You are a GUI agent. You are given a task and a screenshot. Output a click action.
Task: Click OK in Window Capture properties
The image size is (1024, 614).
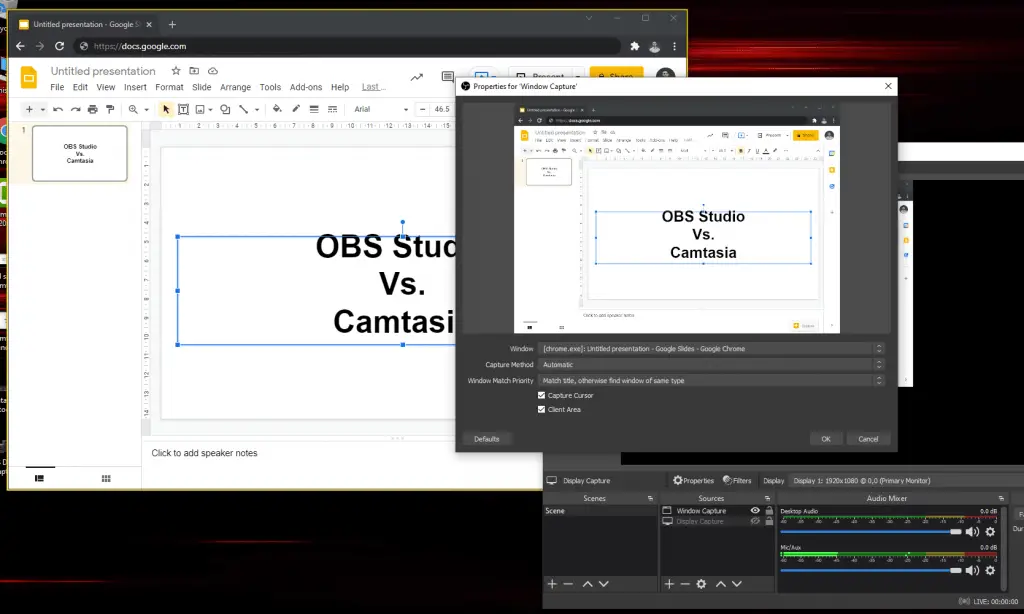(x=825, y=439)
